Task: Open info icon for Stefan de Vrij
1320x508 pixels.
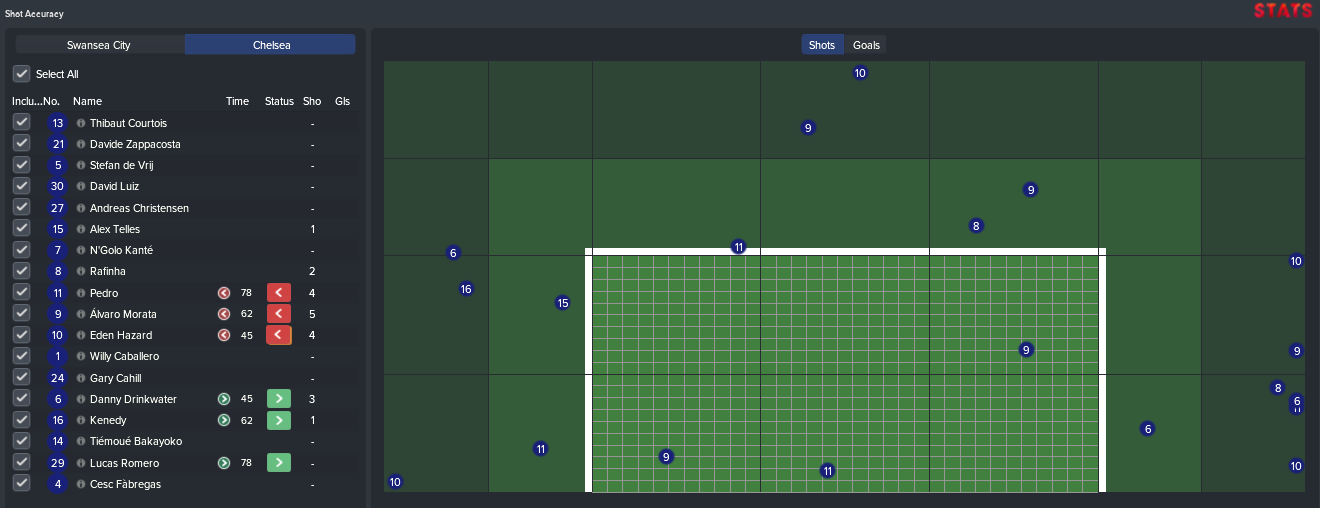Action: (x=81, y=165)
